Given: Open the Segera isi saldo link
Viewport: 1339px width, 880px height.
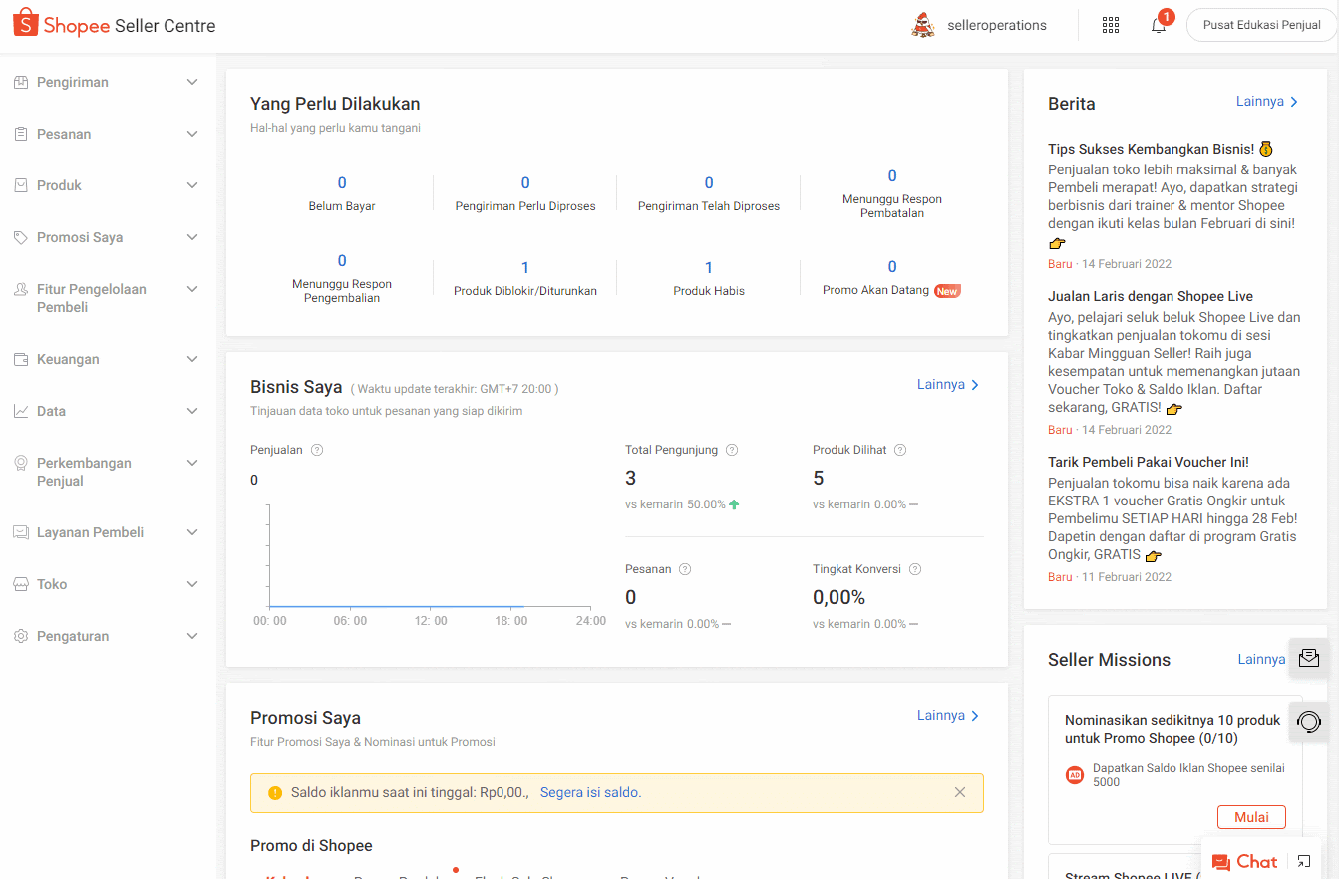Looking at the screenshot, I should point(589,791).
